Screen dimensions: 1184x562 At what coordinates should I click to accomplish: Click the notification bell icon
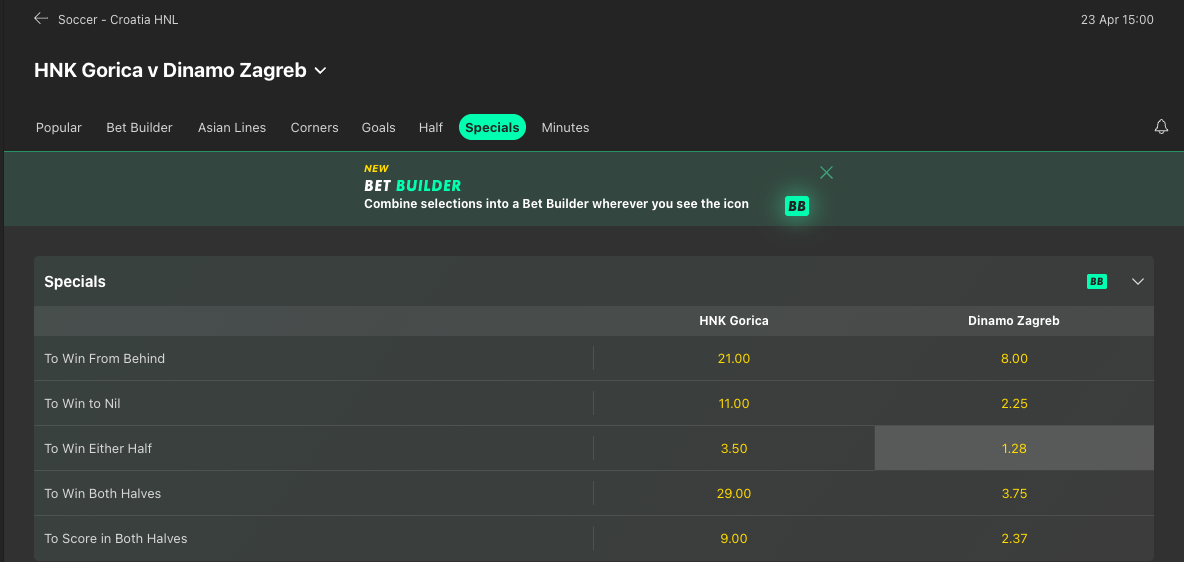pyautogui.click(x=1161, y=127)
